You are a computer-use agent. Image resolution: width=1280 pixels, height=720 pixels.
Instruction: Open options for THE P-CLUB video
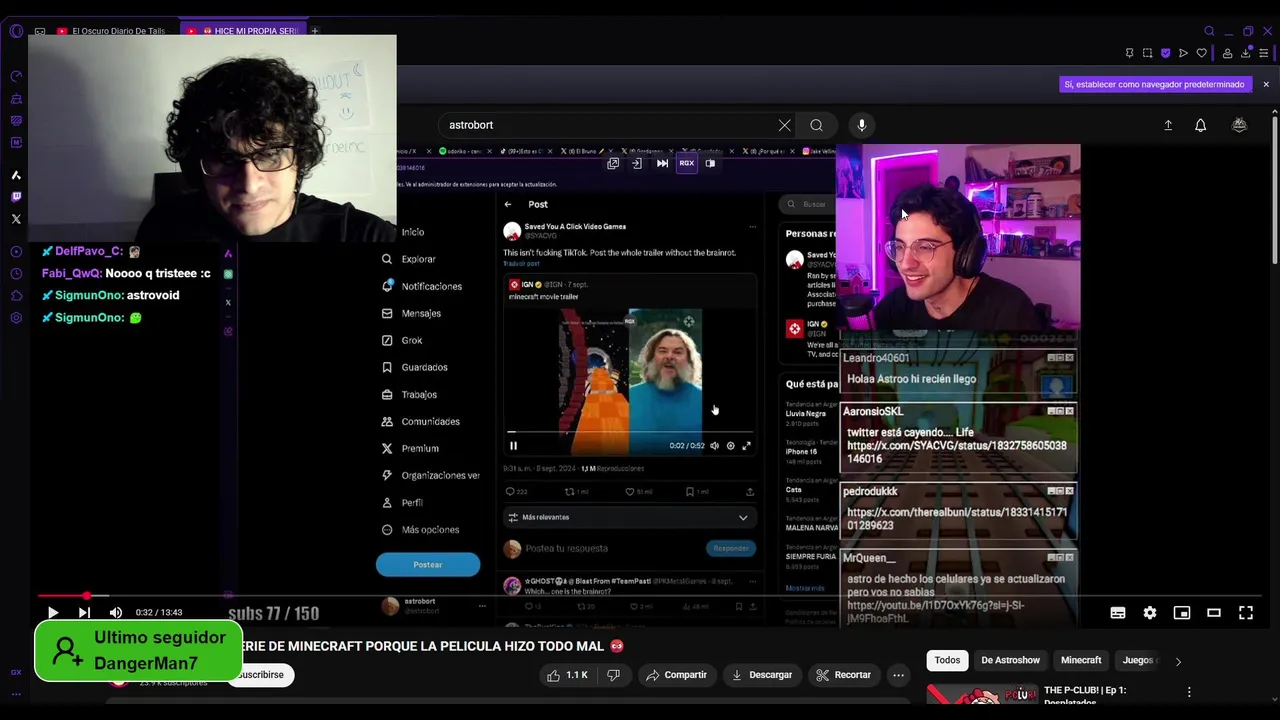(x=1189, y=692)
